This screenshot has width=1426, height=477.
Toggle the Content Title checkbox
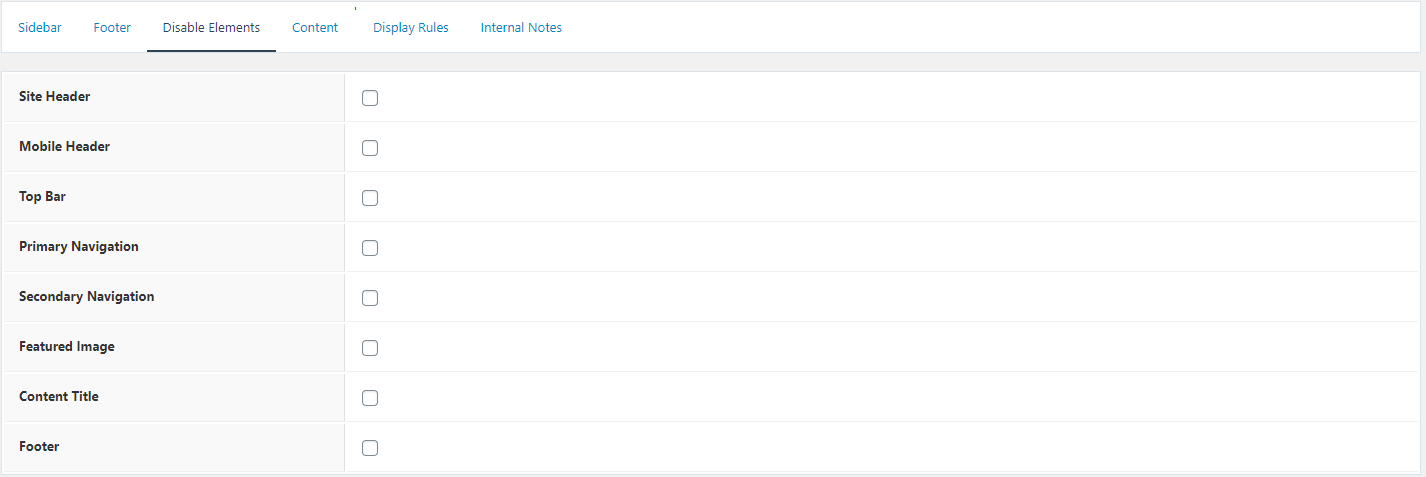point(370,398)
